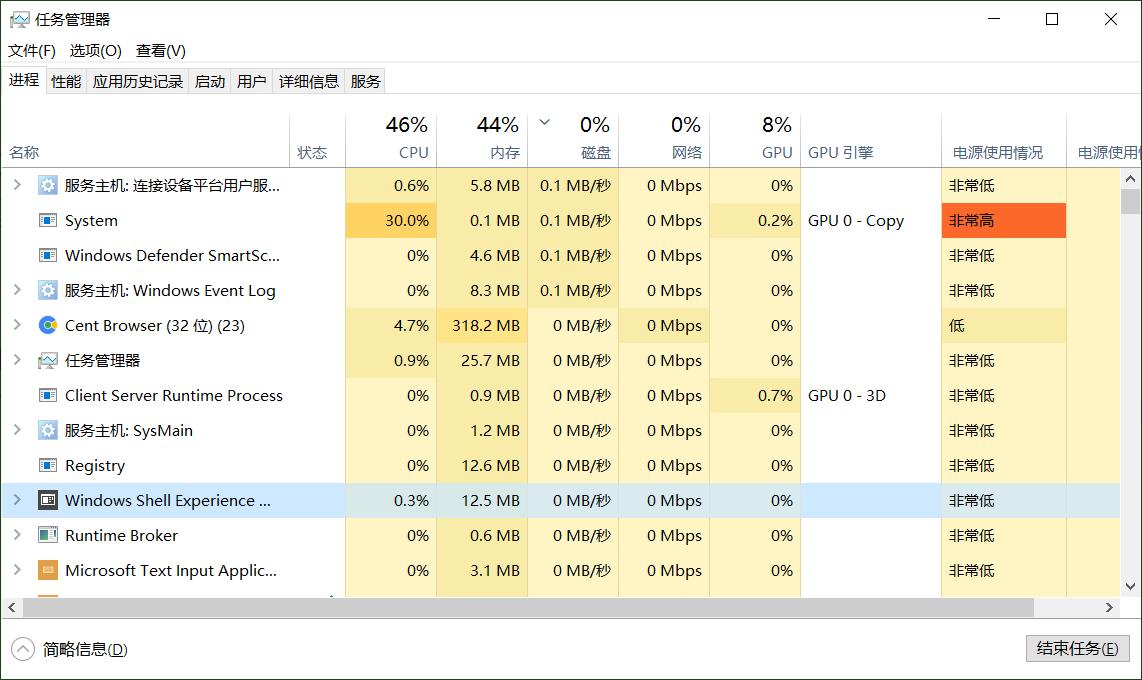1142x680 pixels.
Task: Select the Registry process icon
Action: tap(48, 465)
